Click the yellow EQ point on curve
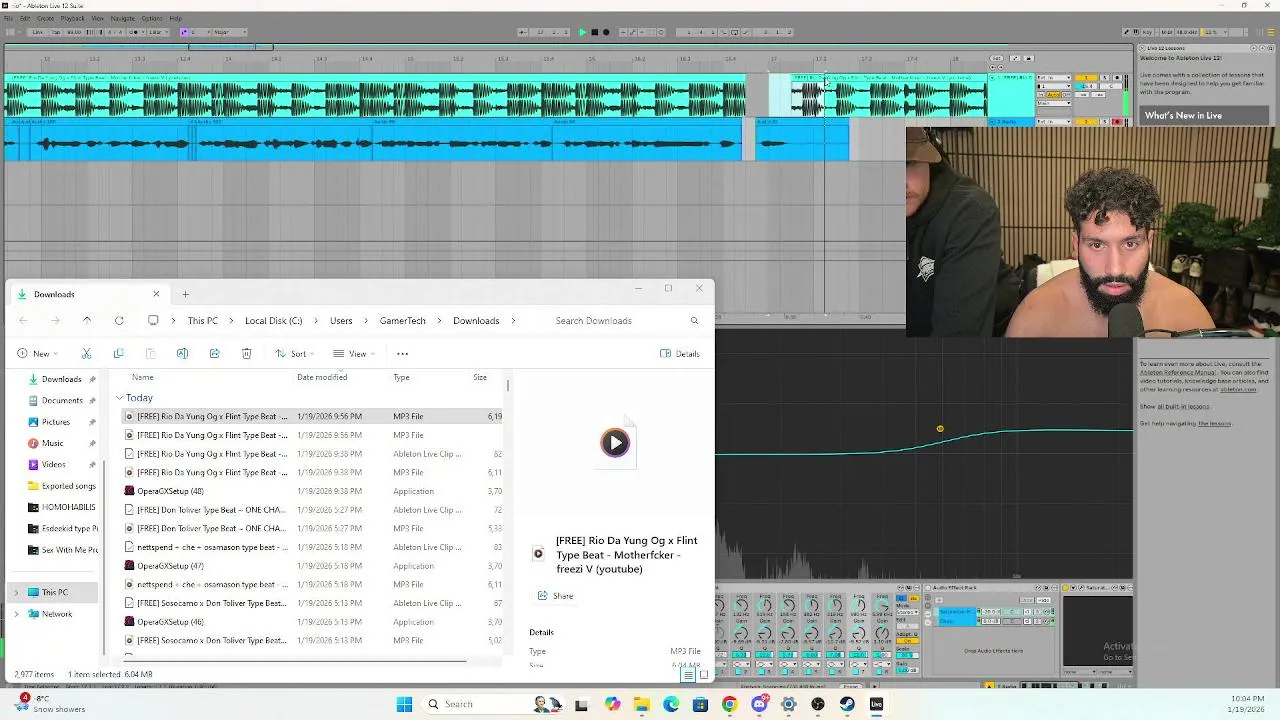This screenshot has height=720, width=1280. coord(940,429)
